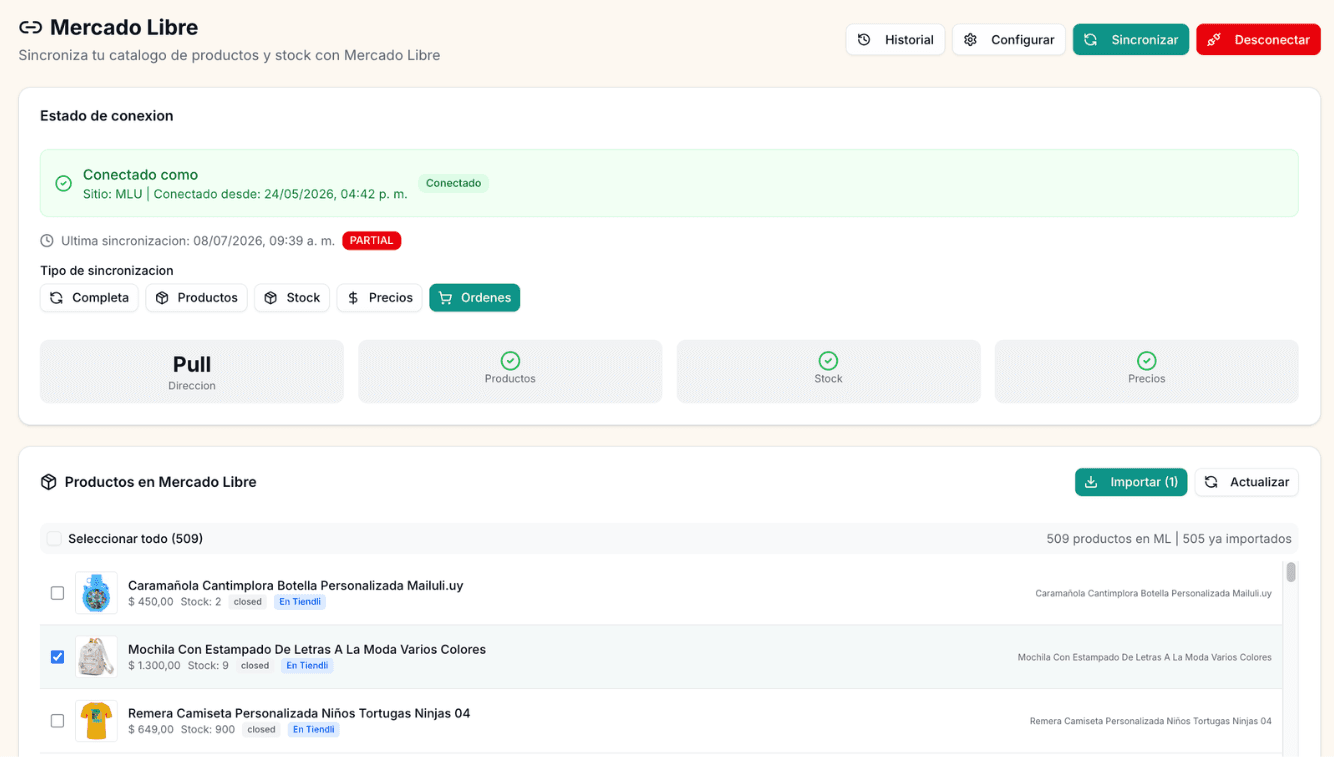Click Importar (1) download button

pyautogui.click(x=1131, y=482)
